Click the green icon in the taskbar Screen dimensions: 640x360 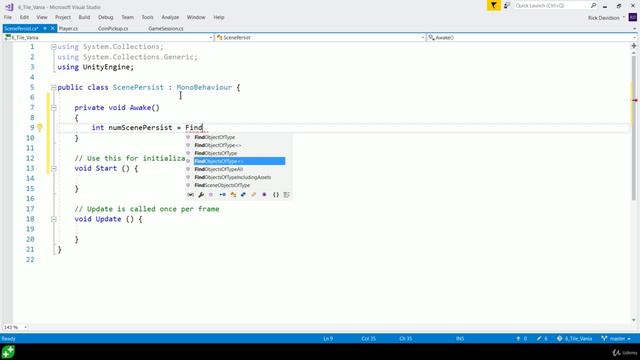point(8,352)
